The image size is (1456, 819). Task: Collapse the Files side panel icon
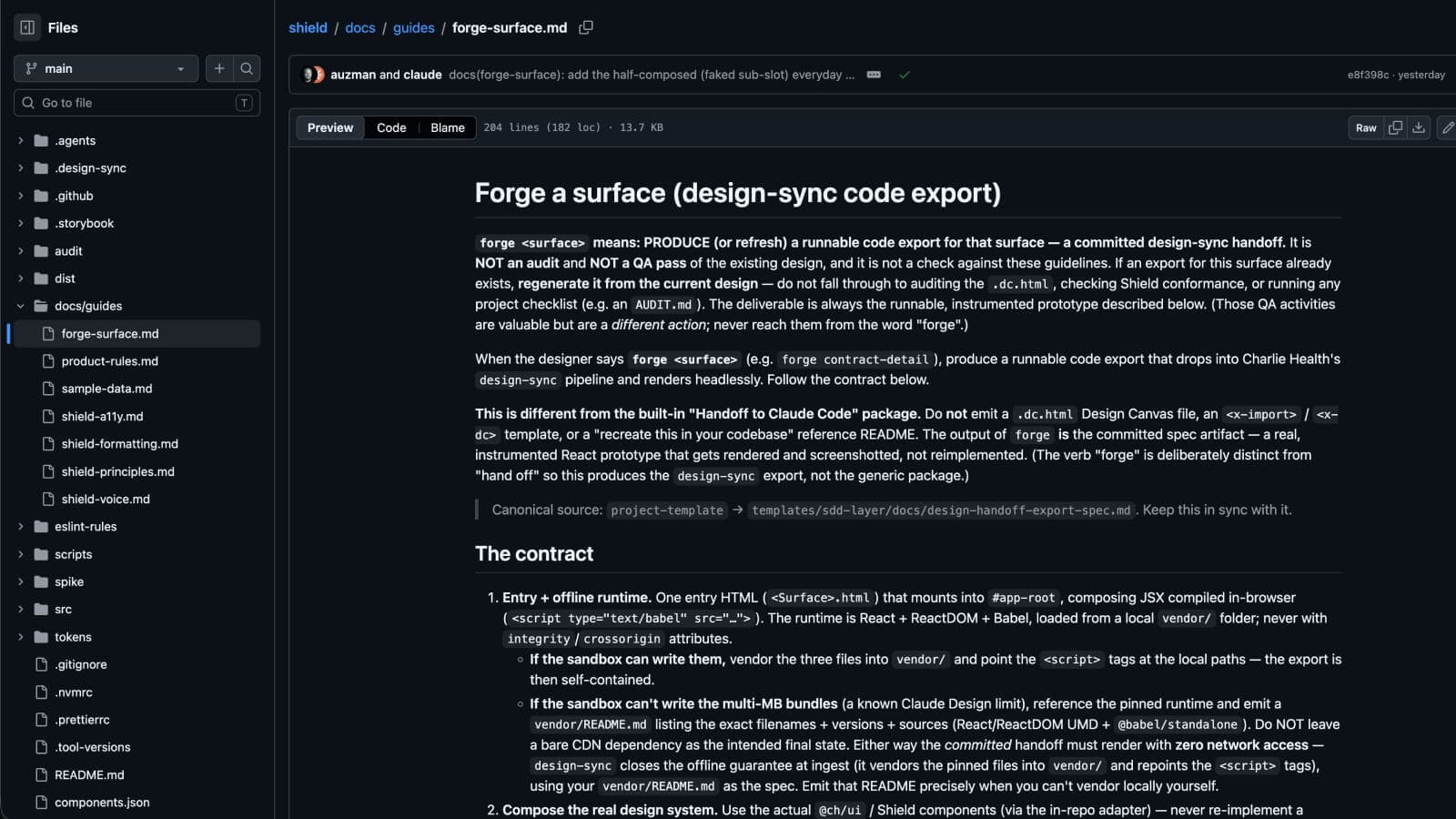(x=27, y=27)
